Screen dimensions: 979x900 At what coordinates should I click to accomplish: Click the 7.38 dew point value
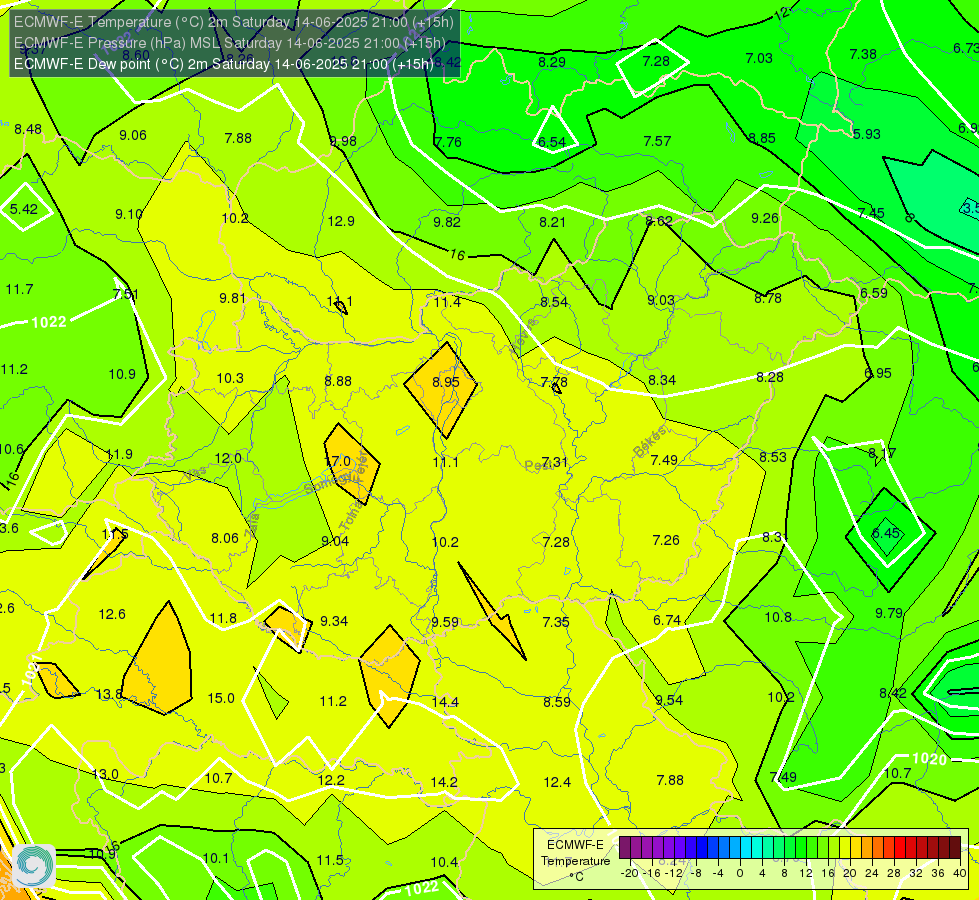(x=863, y=54)
